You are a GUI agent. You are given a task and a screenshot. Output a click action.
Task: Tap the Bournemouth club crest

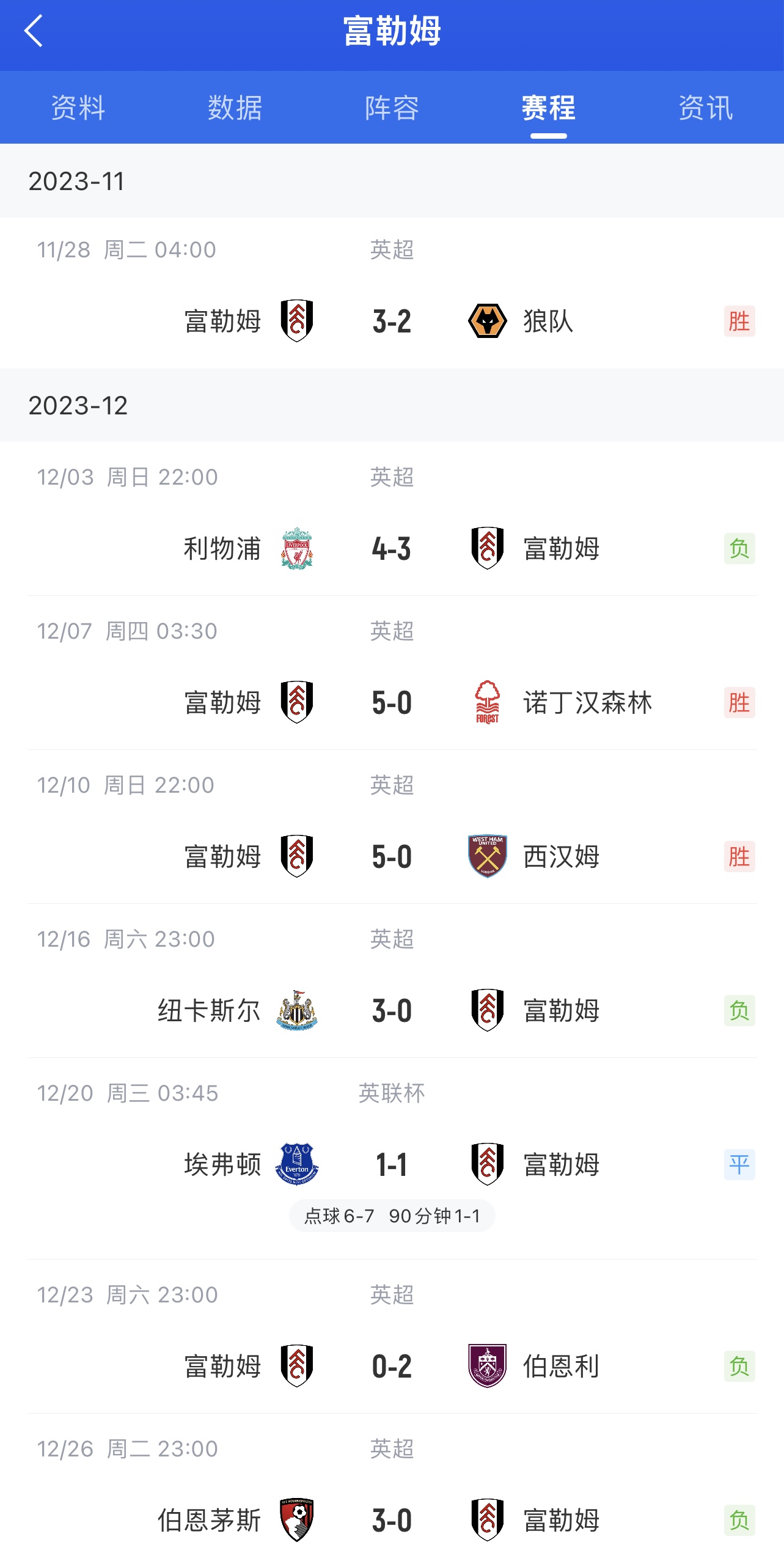tap(297, 1520)
